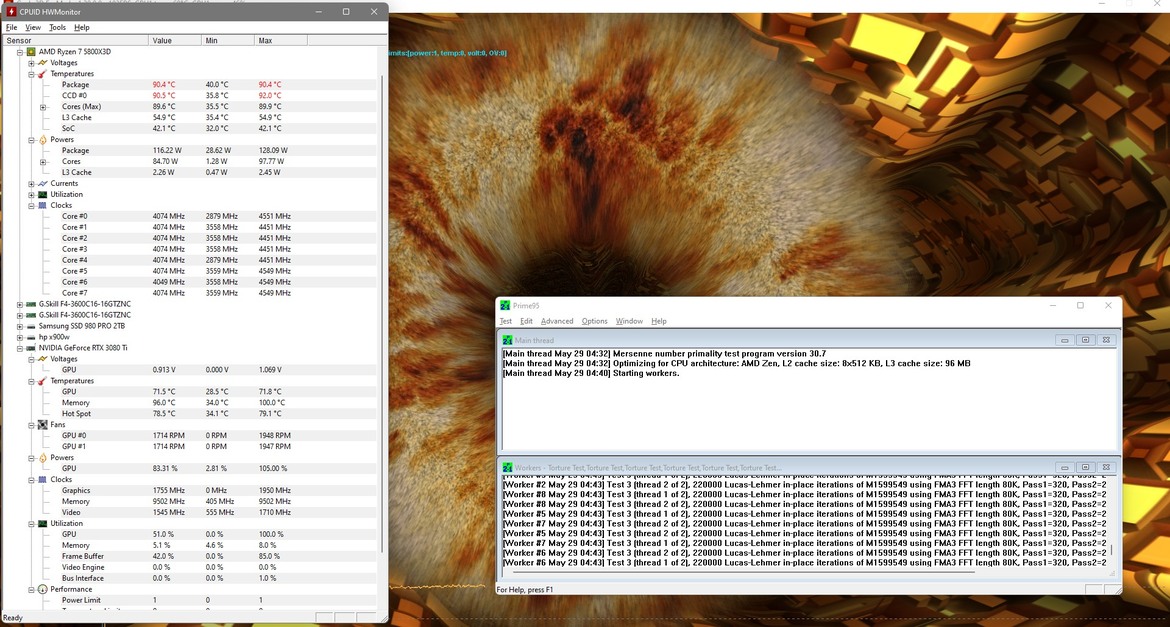1170x627 pixels.
Task: Open the File menu in HWMonitor
Action: pyautogui.click(x=11, y=28)
